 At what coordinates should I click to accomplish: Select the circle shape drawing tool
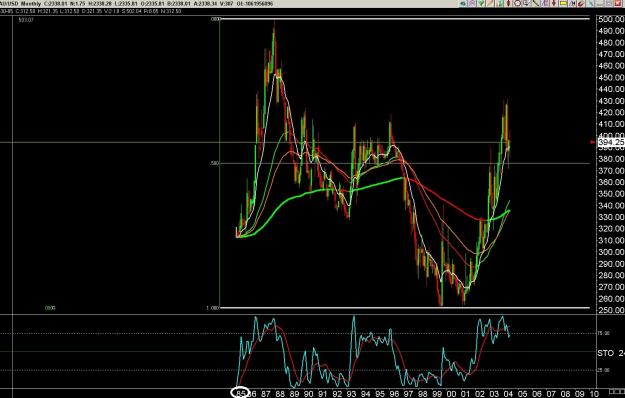517,4
